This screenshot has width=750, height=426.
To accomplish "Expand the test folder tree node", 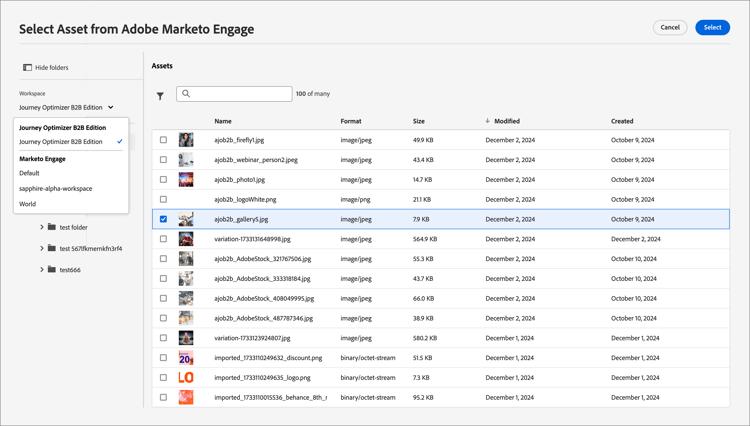I will point(42,227).
